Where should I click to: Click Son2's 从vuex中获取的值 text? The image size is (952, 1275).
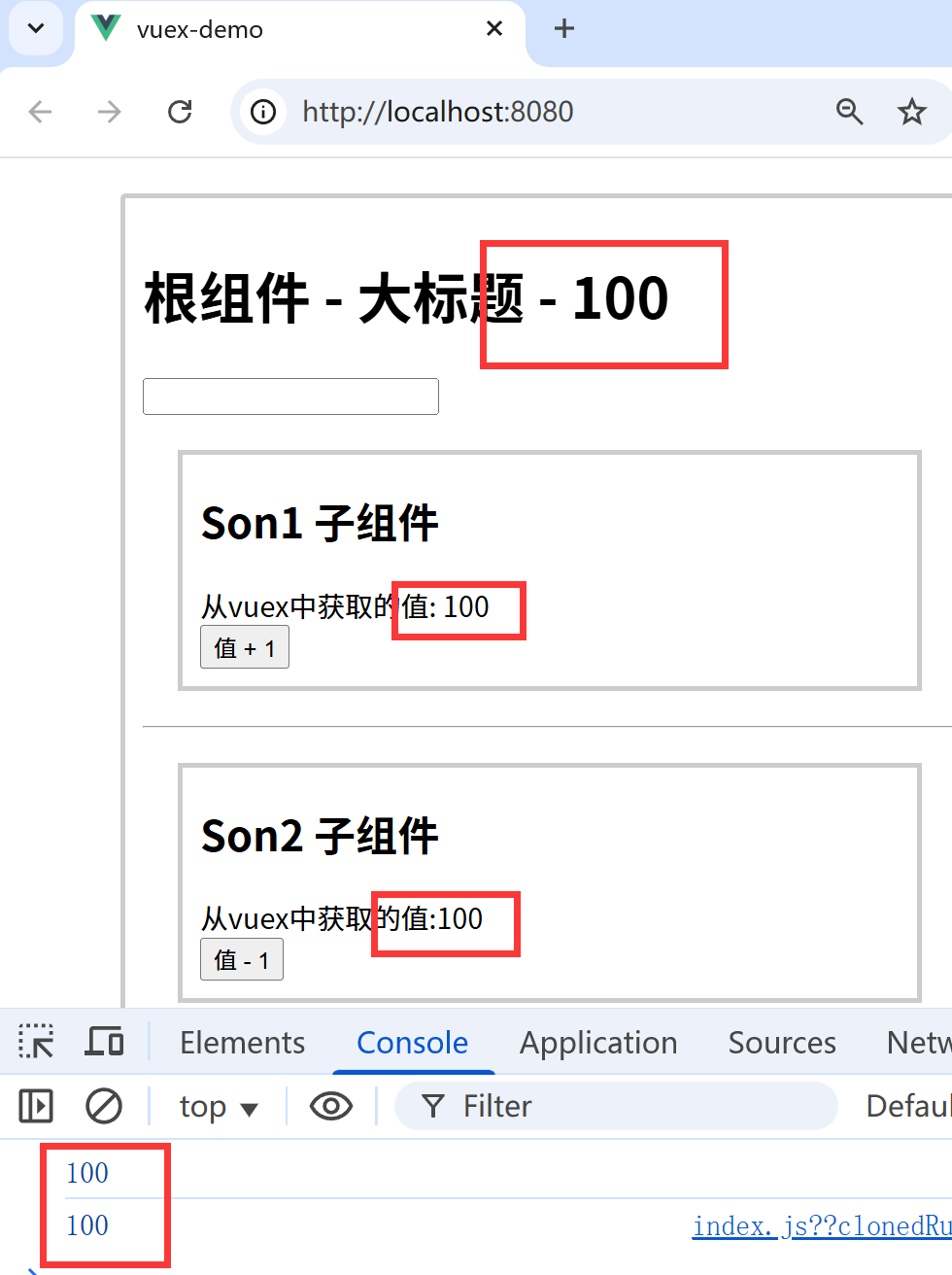tap(342, 919)
